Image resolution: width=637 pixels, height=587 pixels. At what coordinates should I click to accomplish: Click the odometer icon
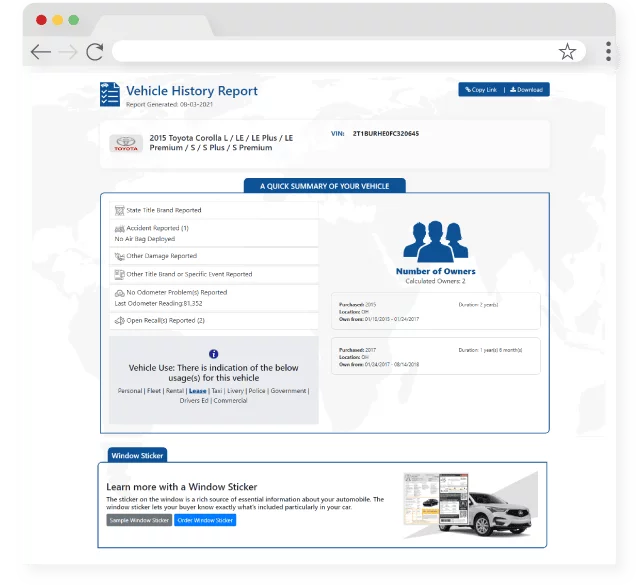coord(119,293)
